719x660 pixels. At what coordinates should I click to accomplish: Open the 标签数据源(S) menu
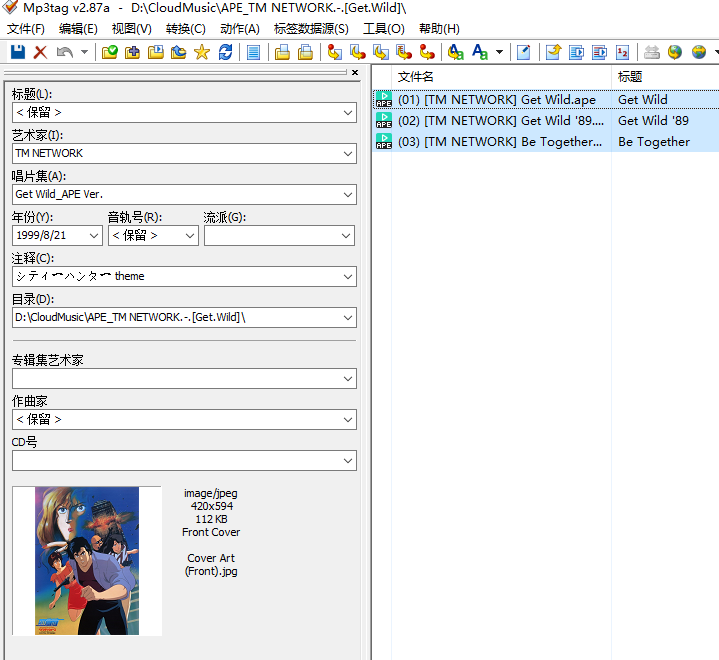click(311, 28)
